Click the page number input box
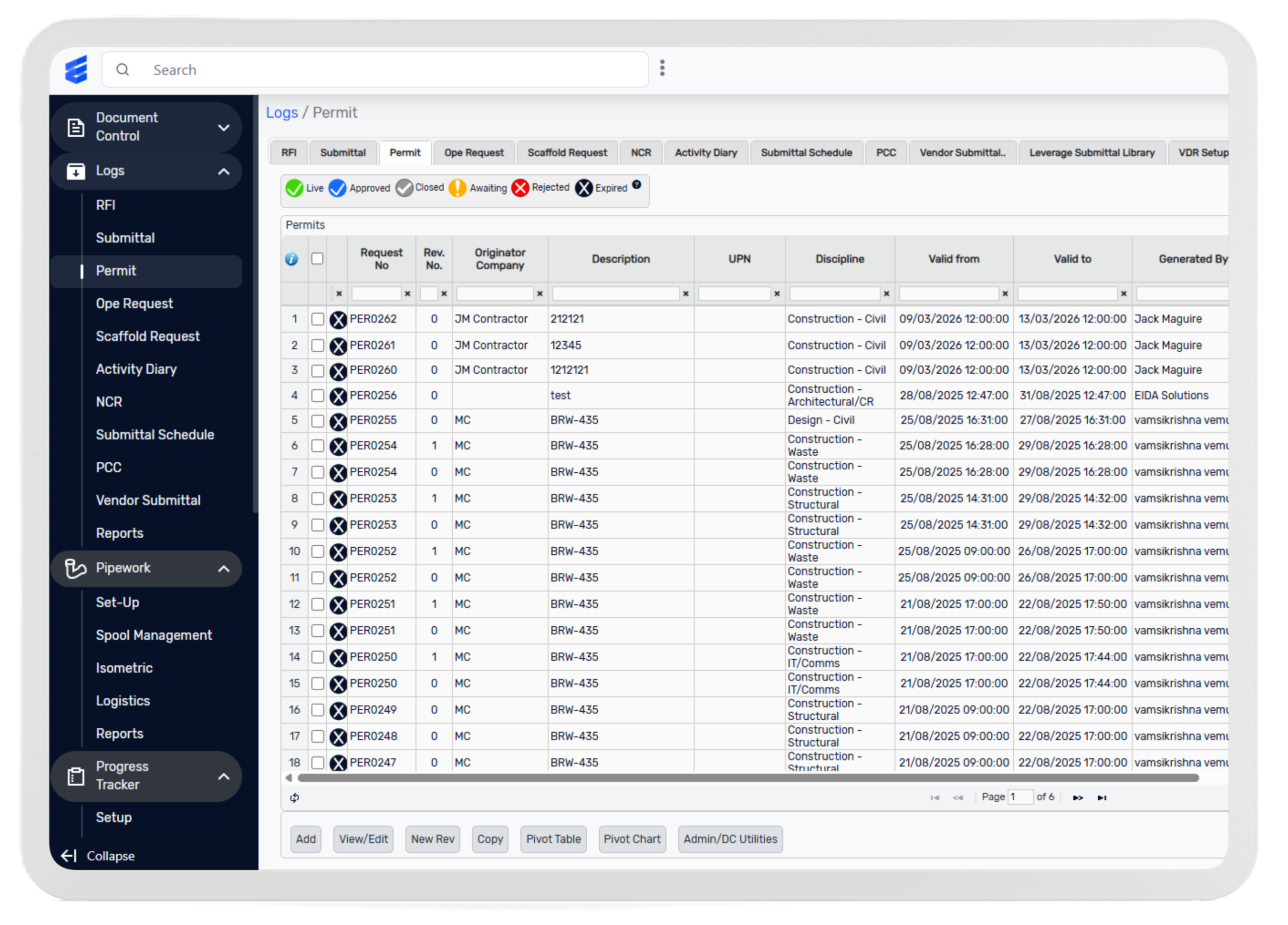The image size is (1288, 925). click(x=1020, y=797)
